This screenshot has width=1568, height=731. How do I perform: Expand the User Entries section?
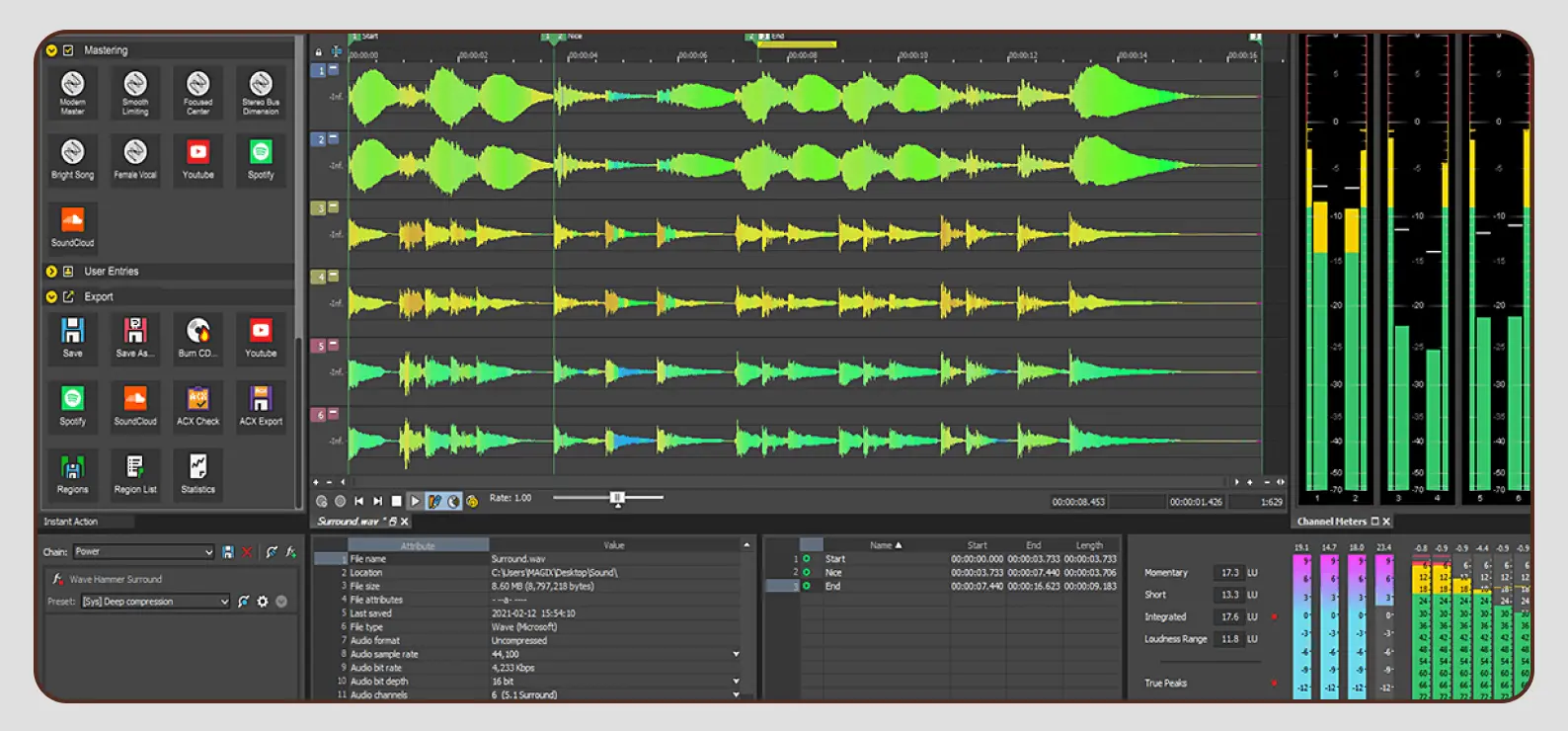coord(51,272)
